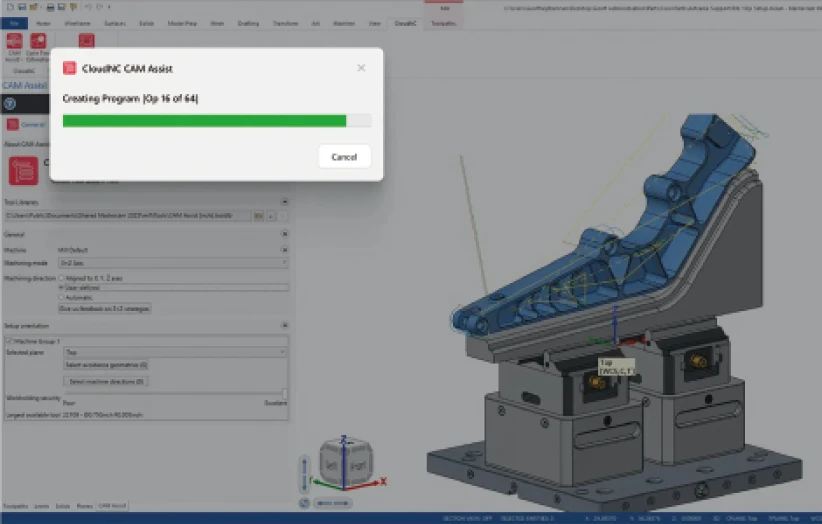Click the large CAM Assist logo icon
Screen dimensions: 822x524
tap(24, 170)
